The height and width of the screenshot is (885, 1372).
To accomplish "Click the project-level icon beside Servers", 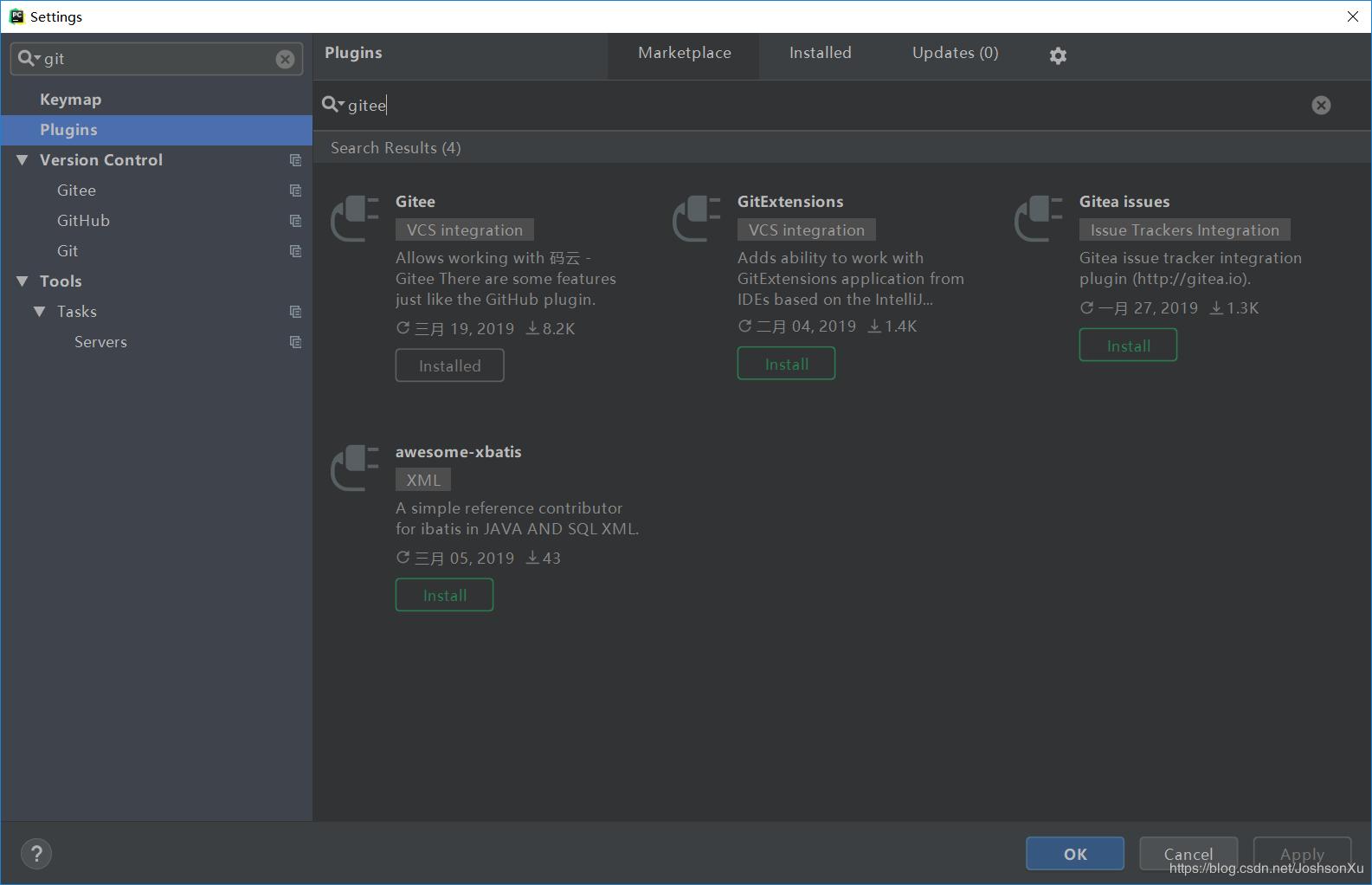I will tap(295, 342).
